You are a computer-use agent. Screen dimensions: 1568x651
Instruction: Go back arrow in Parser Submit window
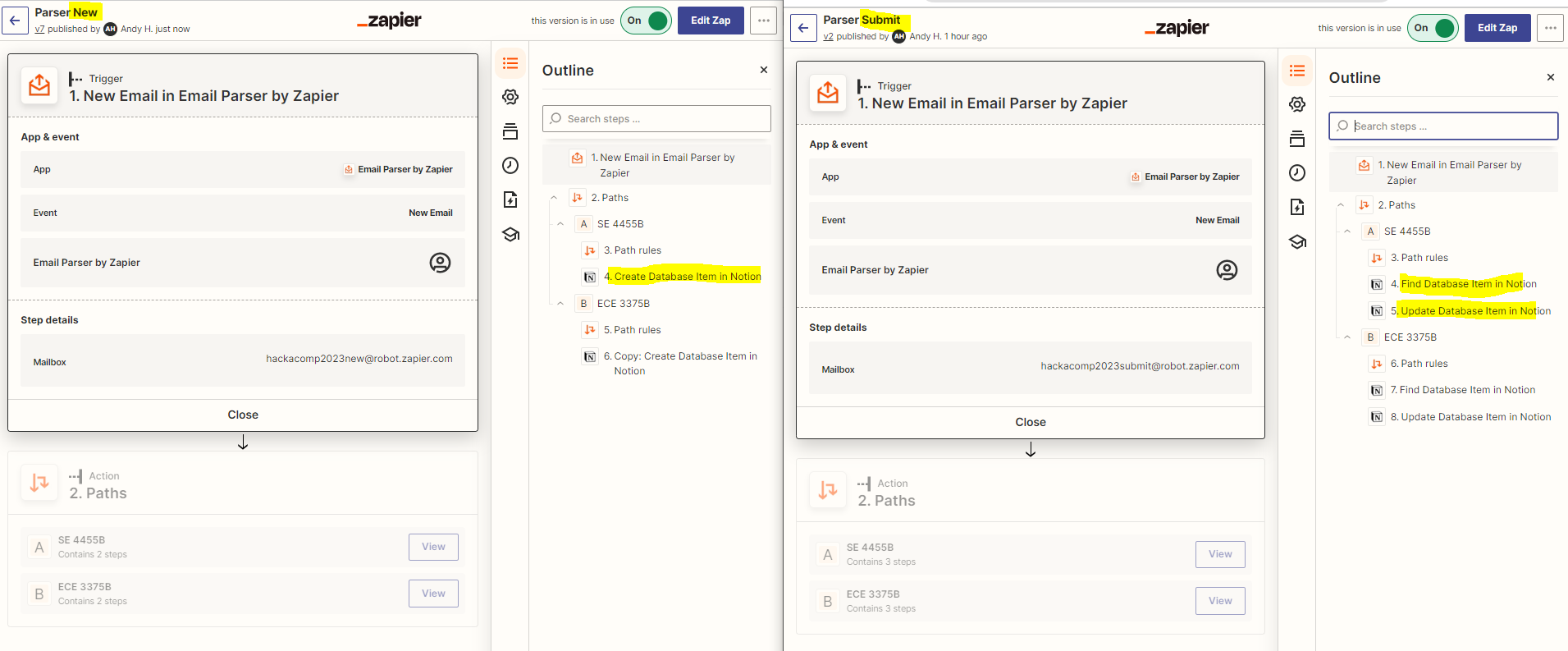coord(803,28)
